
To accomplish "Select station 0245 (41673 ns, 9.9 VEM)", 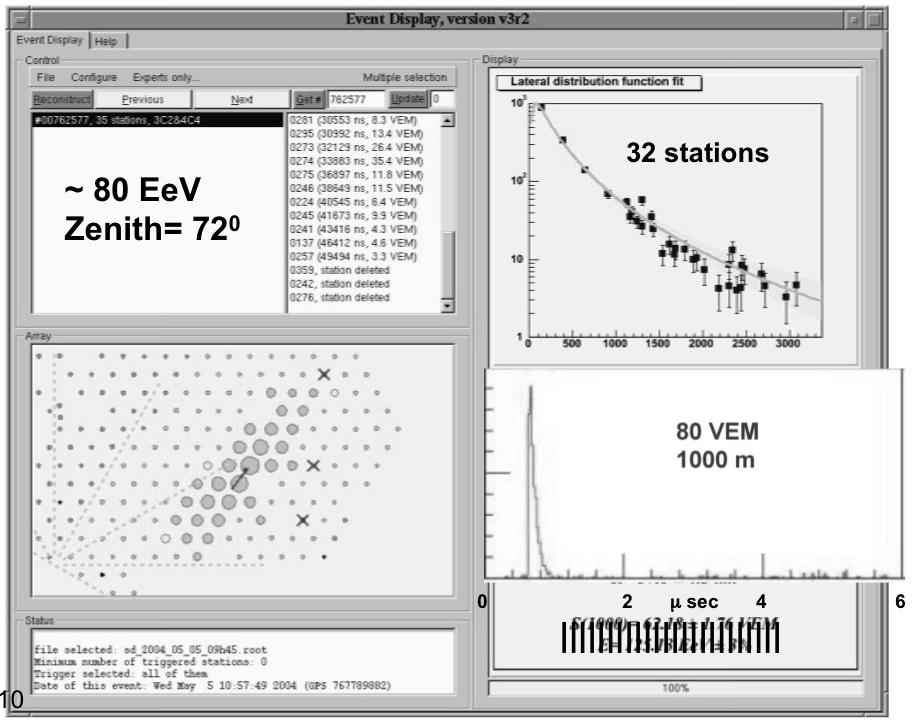I will coord(353,216).
